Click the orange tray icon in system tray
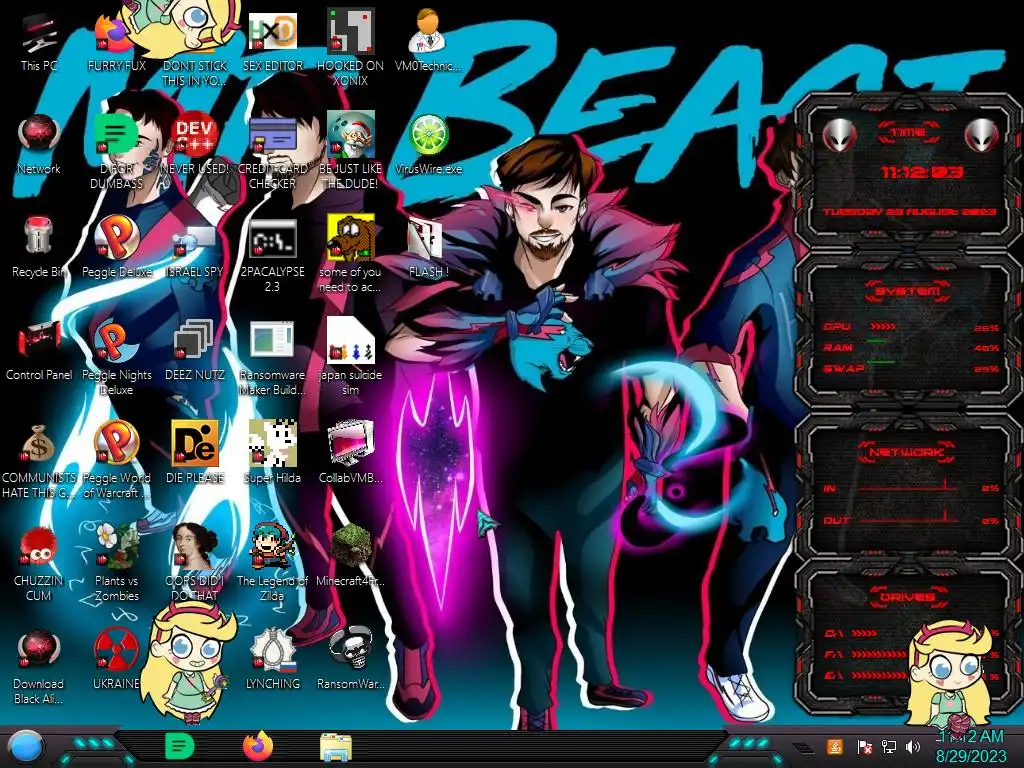Screen dimensions: 1024x768 [835, 746]
